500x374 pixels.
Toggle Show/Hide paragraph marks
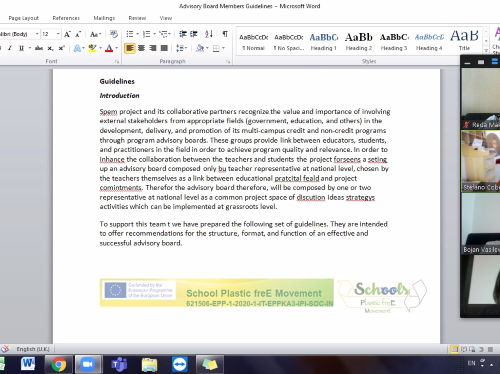(225, 34)
